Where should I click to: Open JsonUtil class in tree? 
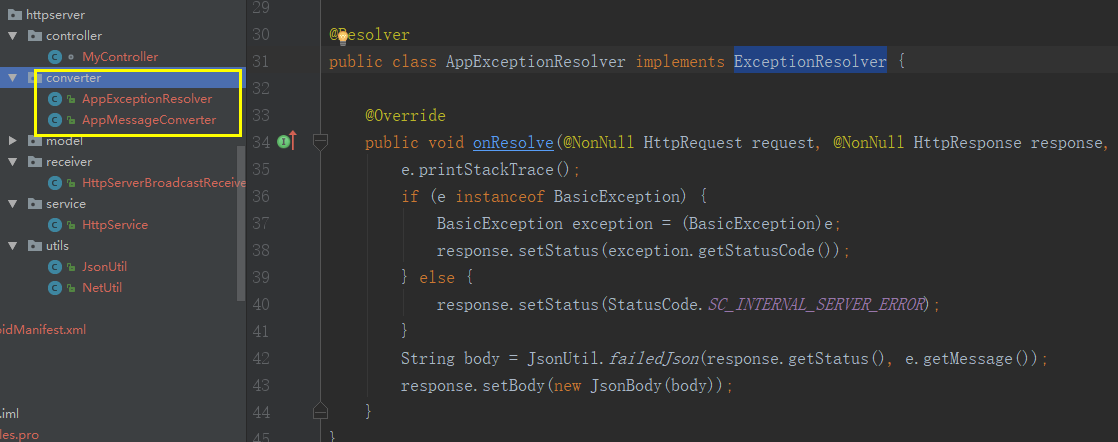(x=104, y=267)
